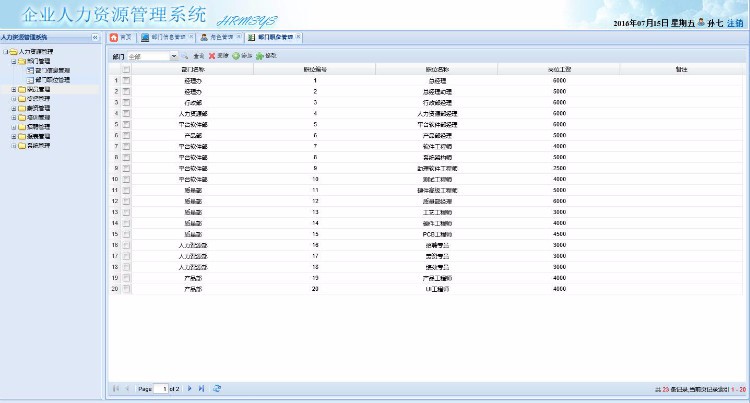Sort by the 职位编号 column header
750x403 pixels.
coord(315,69)
